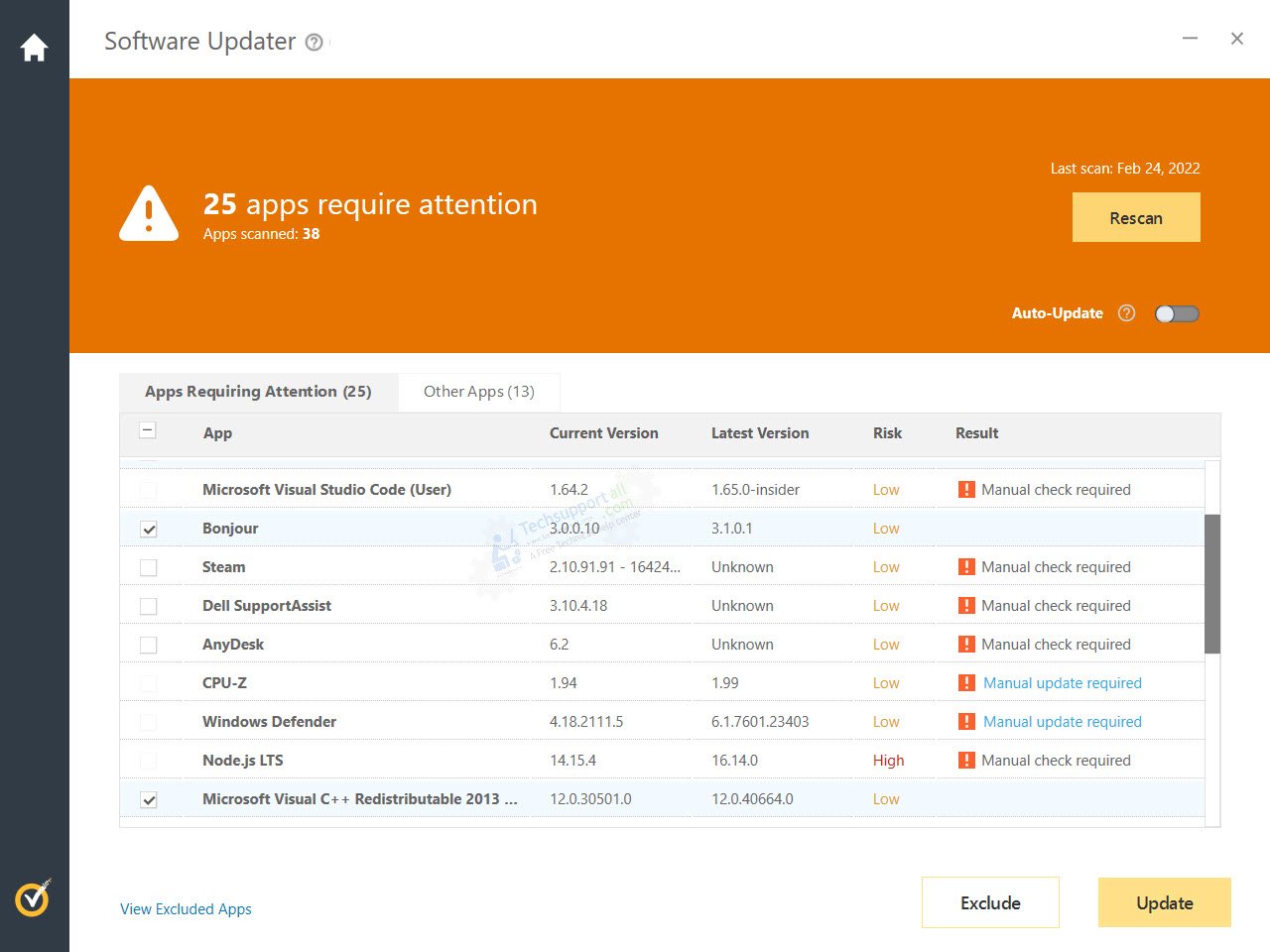Viewport: 1270px width, 952px height.
Task: Minimize the Software Updater window
Action: tap(1190, 38)
